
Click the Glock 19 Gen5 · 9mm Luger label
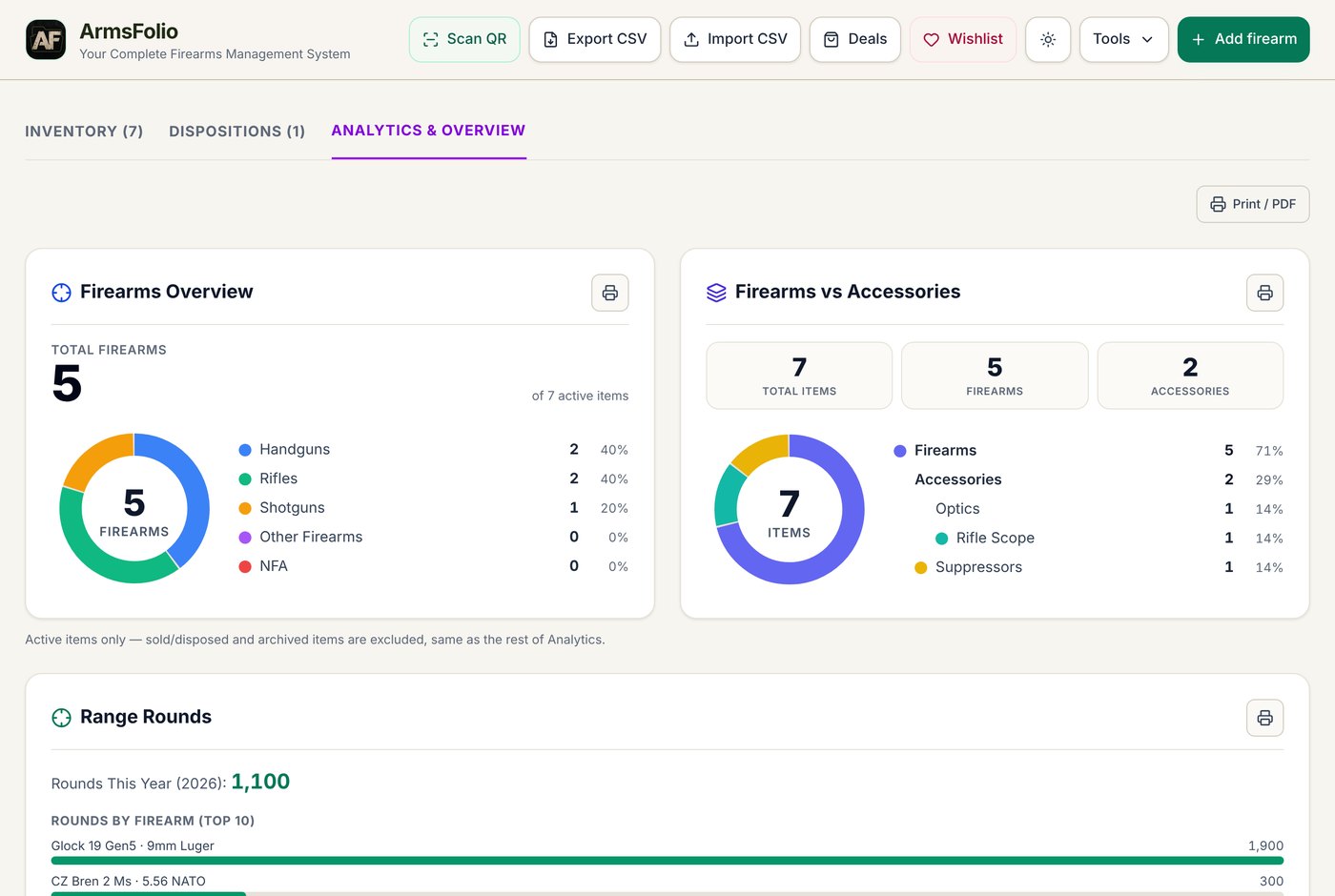(x=133, y=846)
